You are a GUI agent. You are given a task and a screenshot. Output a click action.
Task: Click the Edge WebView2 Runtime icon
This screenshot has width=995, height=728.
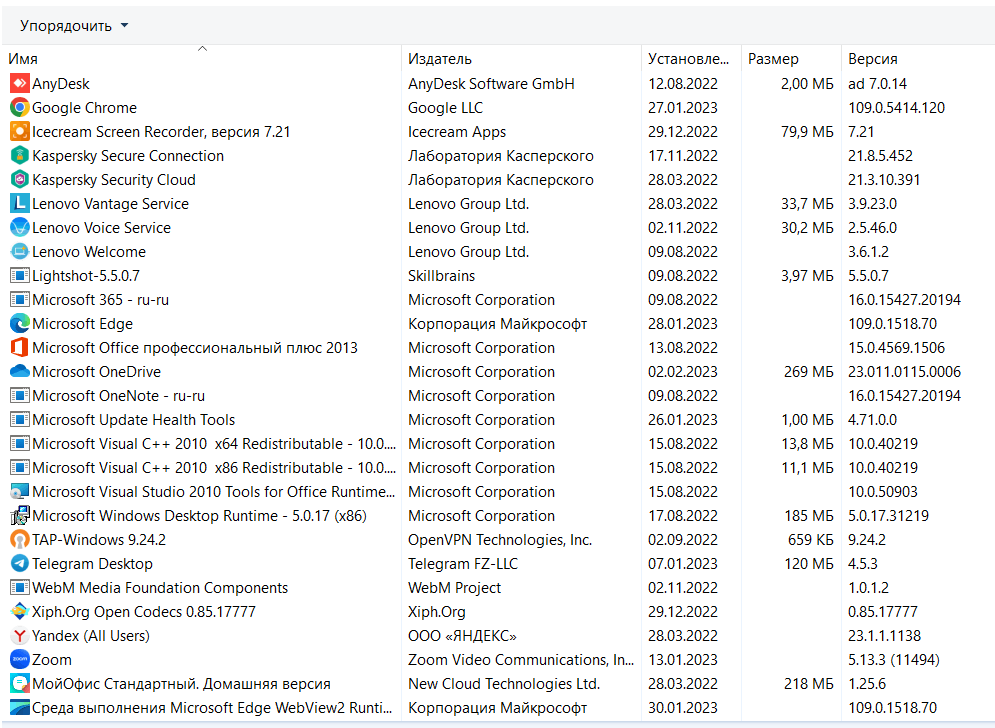coord(20,708)
